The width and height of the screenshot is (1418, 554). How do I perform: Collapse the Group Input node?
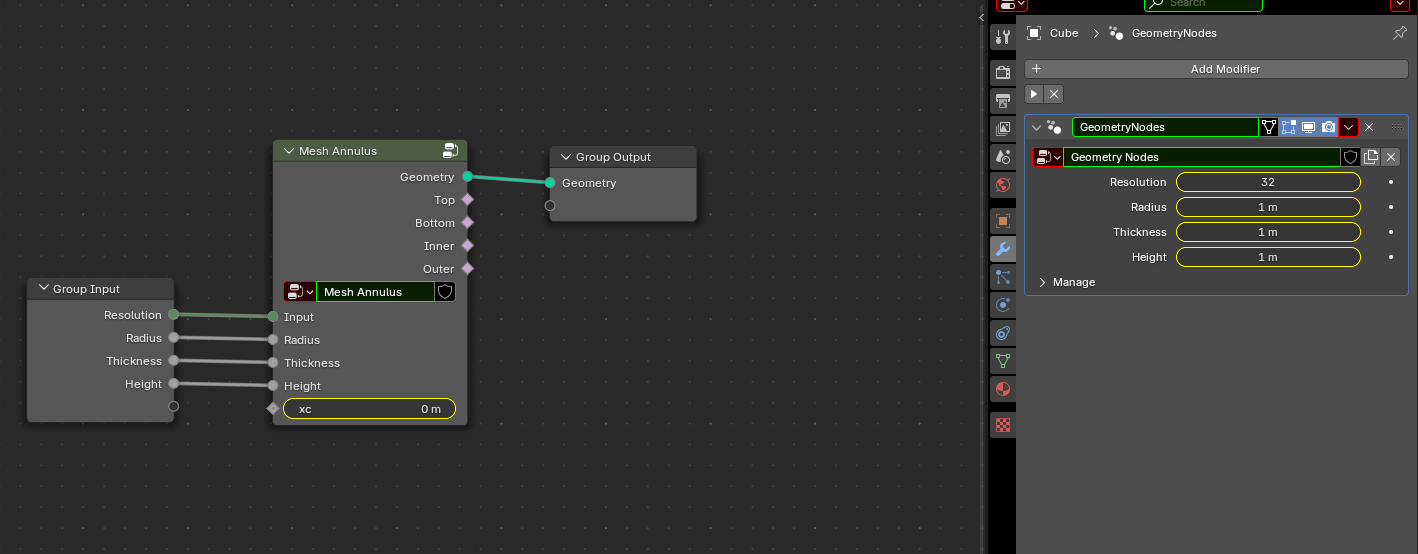[x=43, y=289]
